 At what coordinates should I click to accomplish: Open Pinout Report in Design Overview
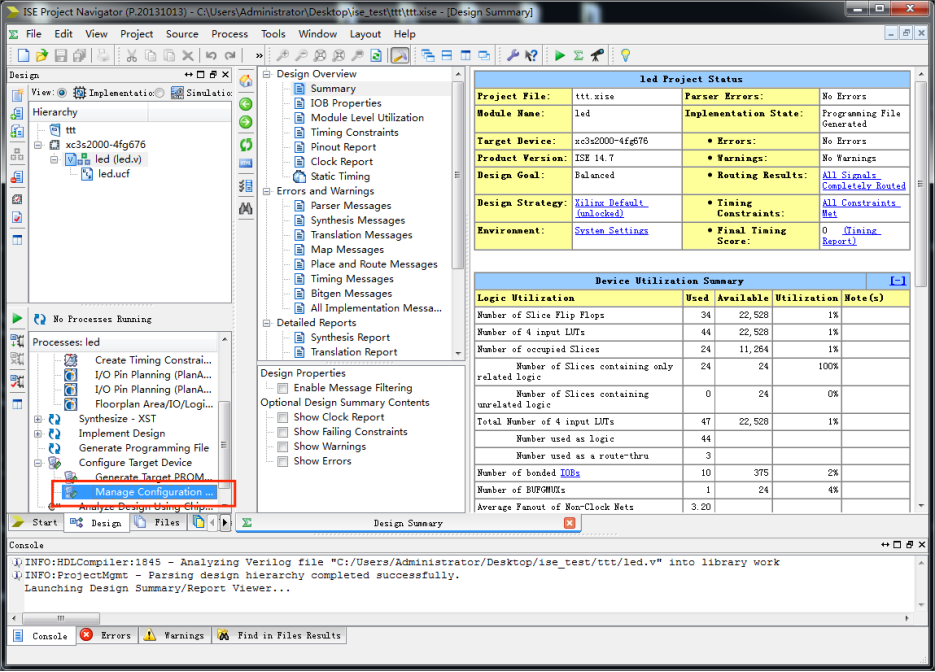coord(343,147)
